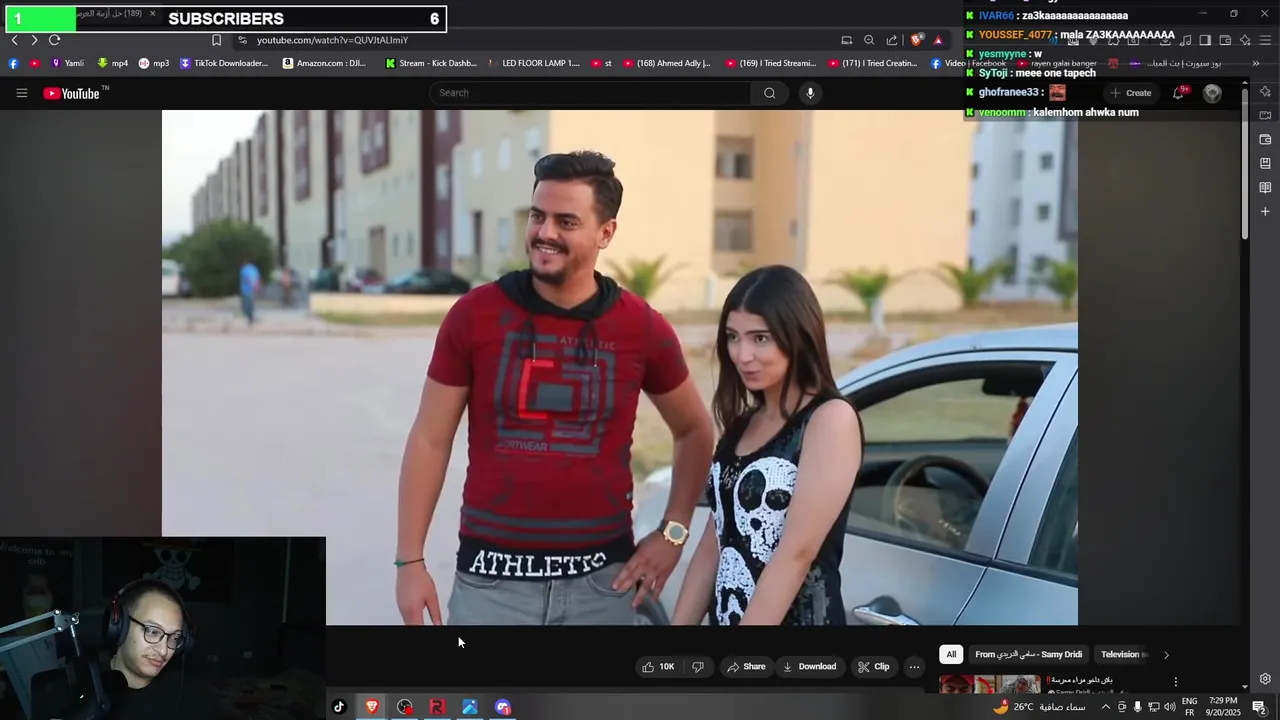Screen dimensions: 1280x720
Task: Dislike the video with thumbs down
Action: (x=698, y=667)
